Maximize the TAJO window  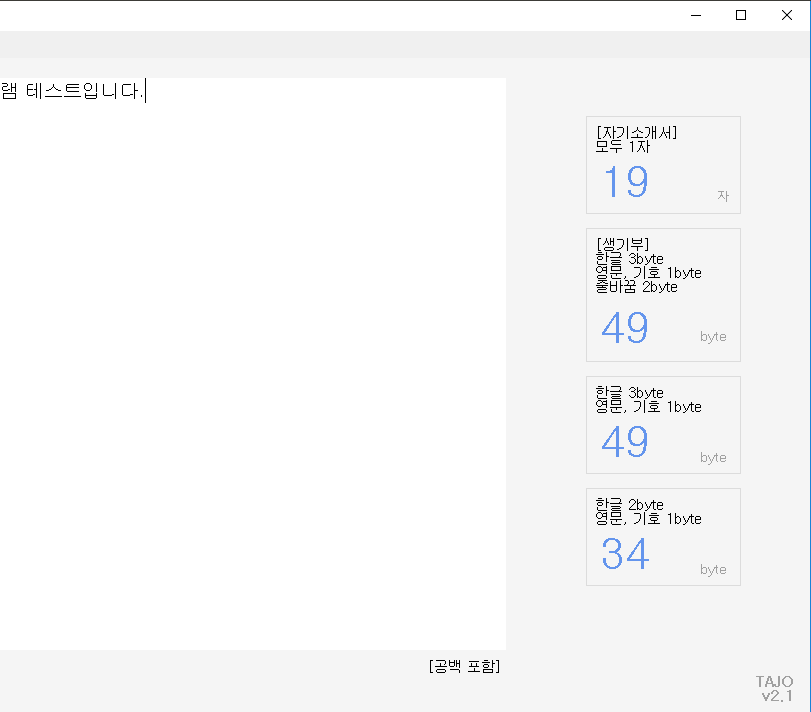[741, 16]
